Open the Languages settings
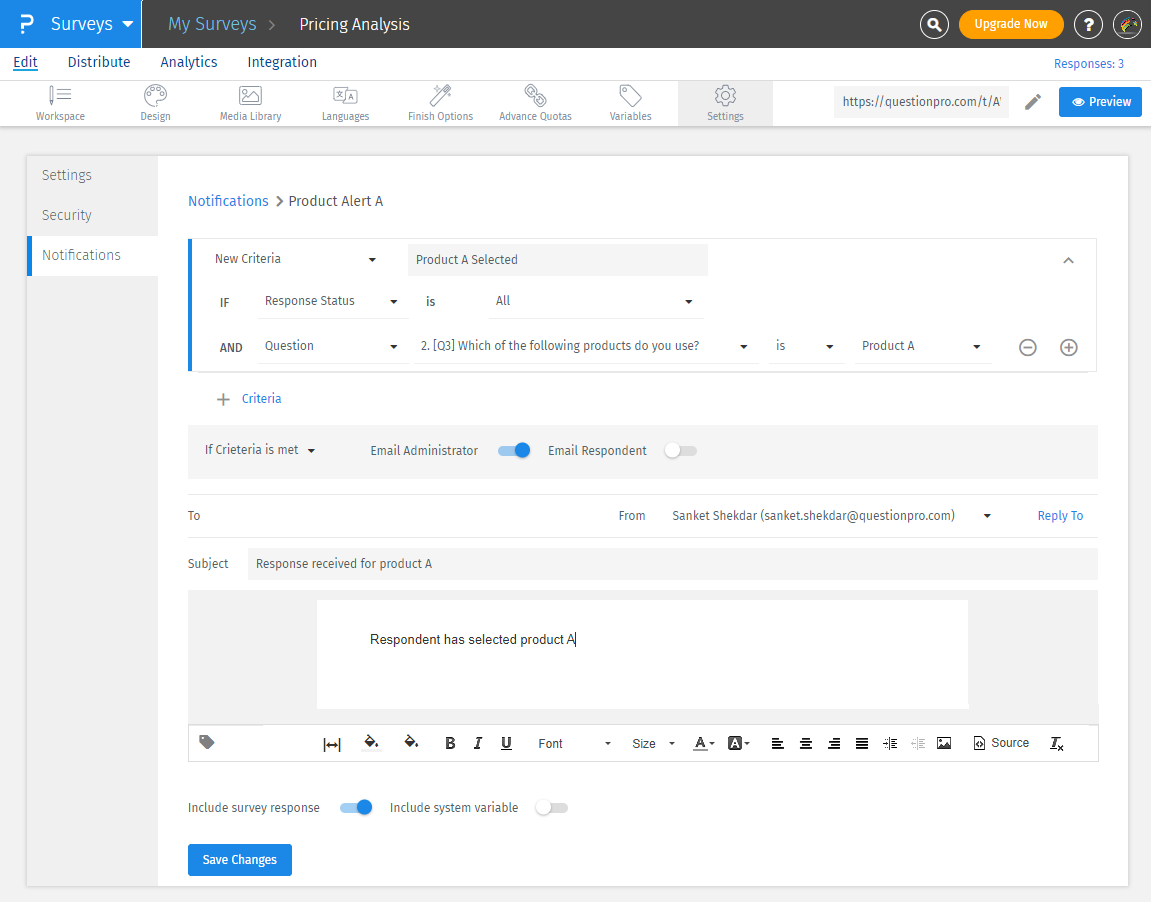Viewport: 1151px width, 902px height. click(x=344, y=102)
